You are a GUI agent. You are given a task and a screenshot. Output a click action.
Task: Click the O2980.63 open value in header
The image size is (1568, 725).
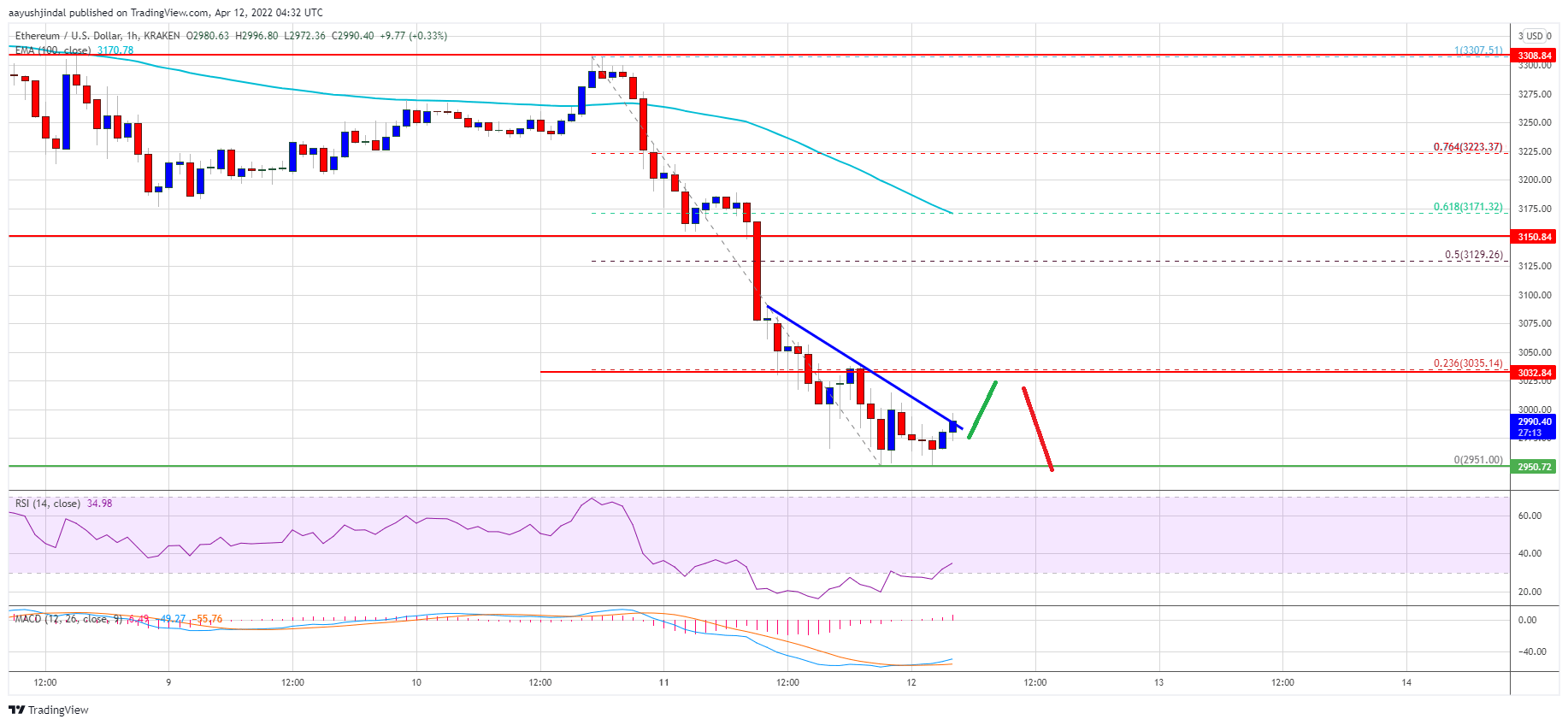(208, 36)
